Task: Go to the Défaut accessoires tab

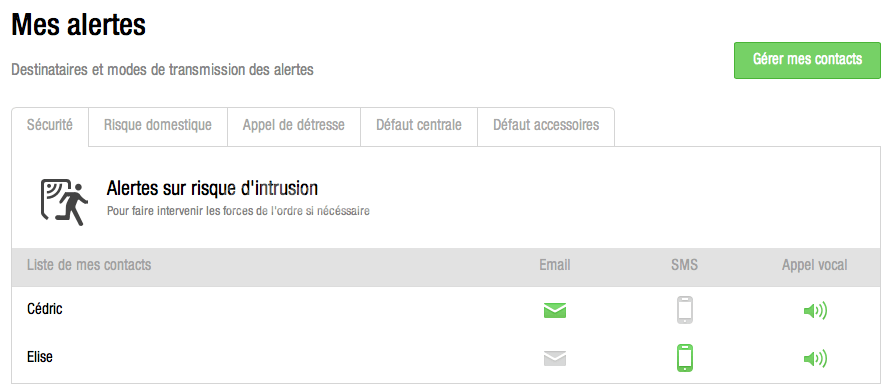Action: point(546,127)
